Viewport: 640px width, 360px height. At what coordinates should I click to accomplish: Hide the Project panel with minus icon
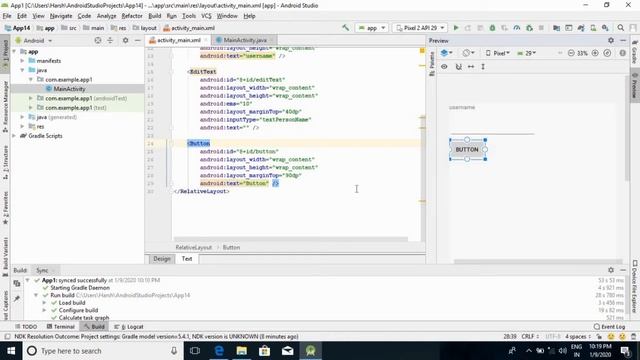click(138, 40)
